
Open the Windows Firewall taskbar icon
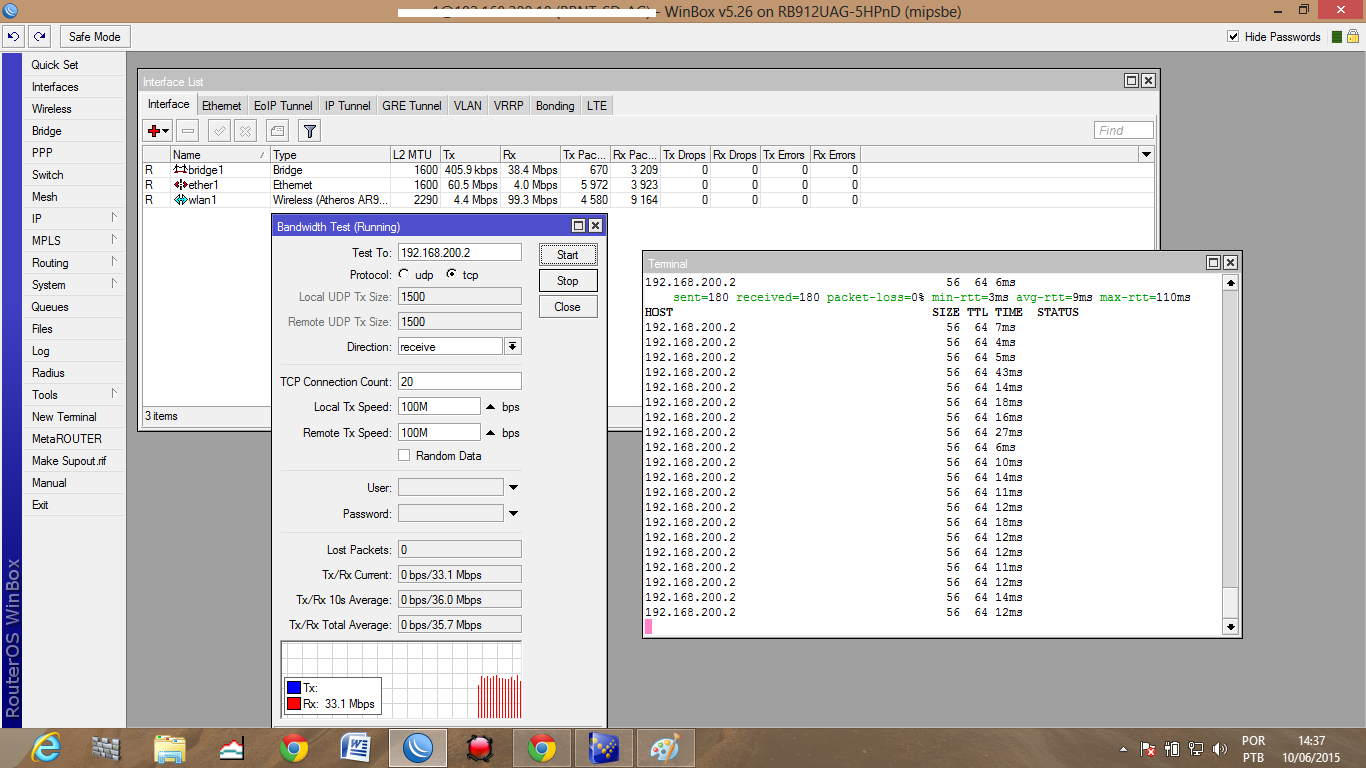click(106, 748)
